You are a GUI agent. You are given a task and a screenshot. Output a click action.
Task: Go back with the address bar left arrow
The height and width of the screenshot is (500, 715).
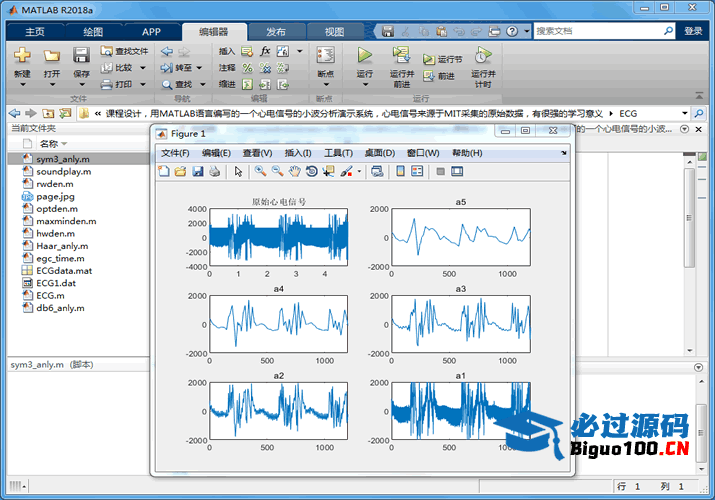(15, 113)
